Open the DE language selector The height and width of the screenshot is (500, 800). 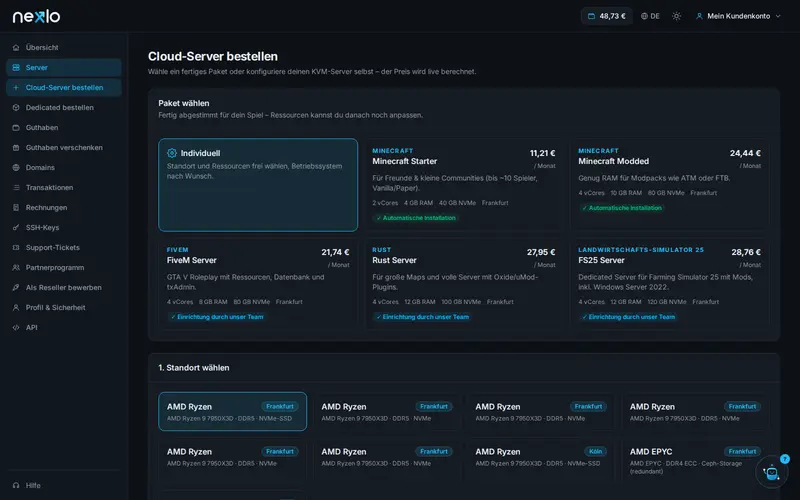[650, 16]
